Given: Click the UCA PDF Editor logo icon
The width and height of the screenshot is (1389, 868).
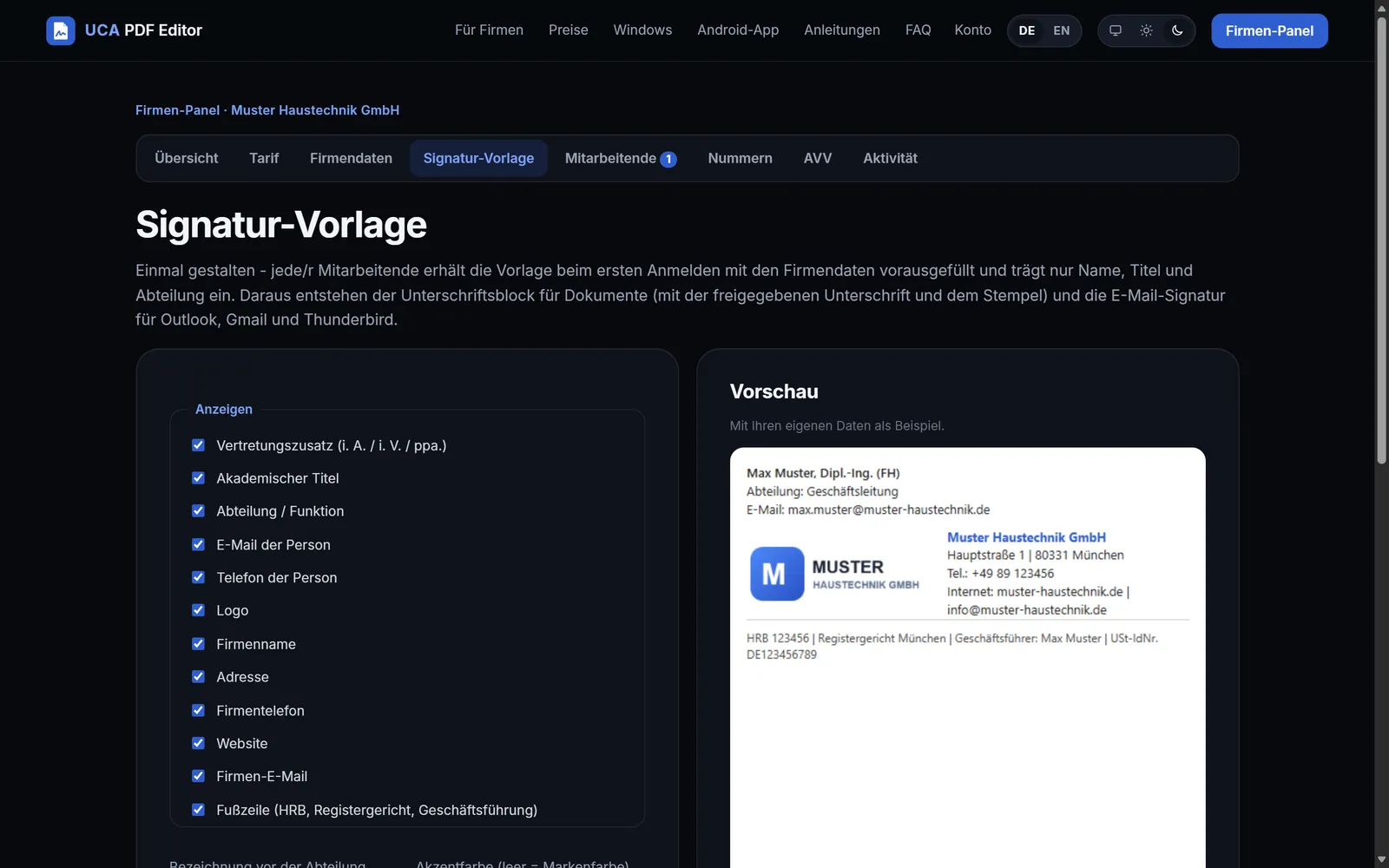Looking at the screenshot, I should 61,30.
